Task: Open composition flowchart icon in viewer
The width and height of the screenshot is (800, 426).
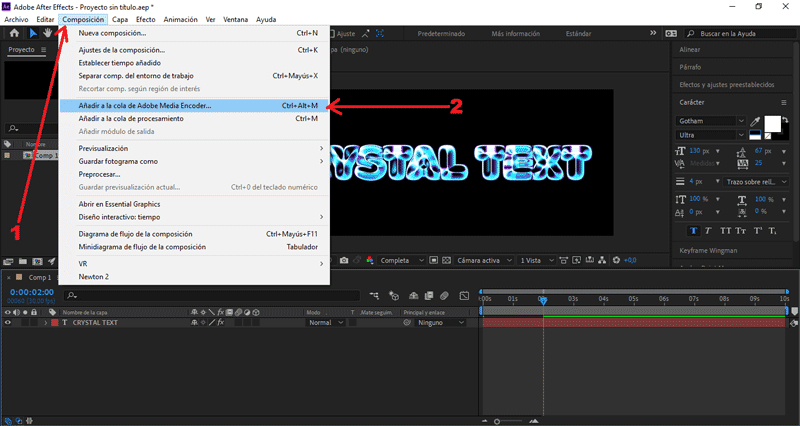Action: [603, 260]
